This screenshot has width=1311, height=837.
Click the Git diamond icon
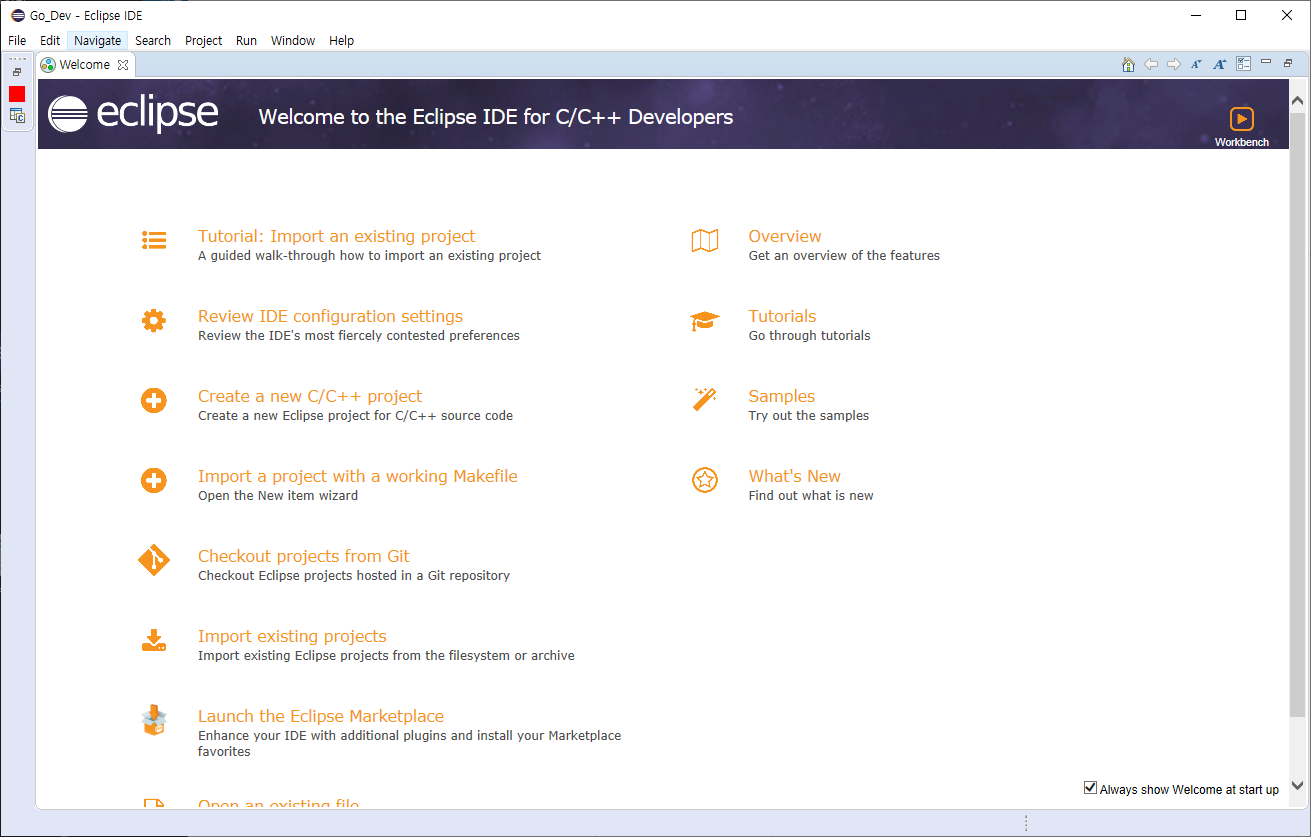[154, 560]
